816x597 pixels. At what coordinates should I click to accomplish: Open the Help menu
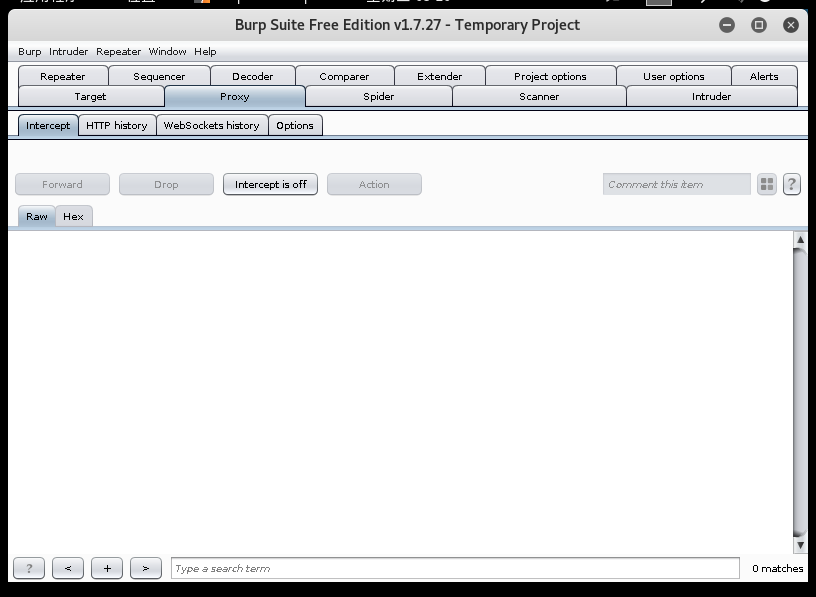[x=206, y=52]
